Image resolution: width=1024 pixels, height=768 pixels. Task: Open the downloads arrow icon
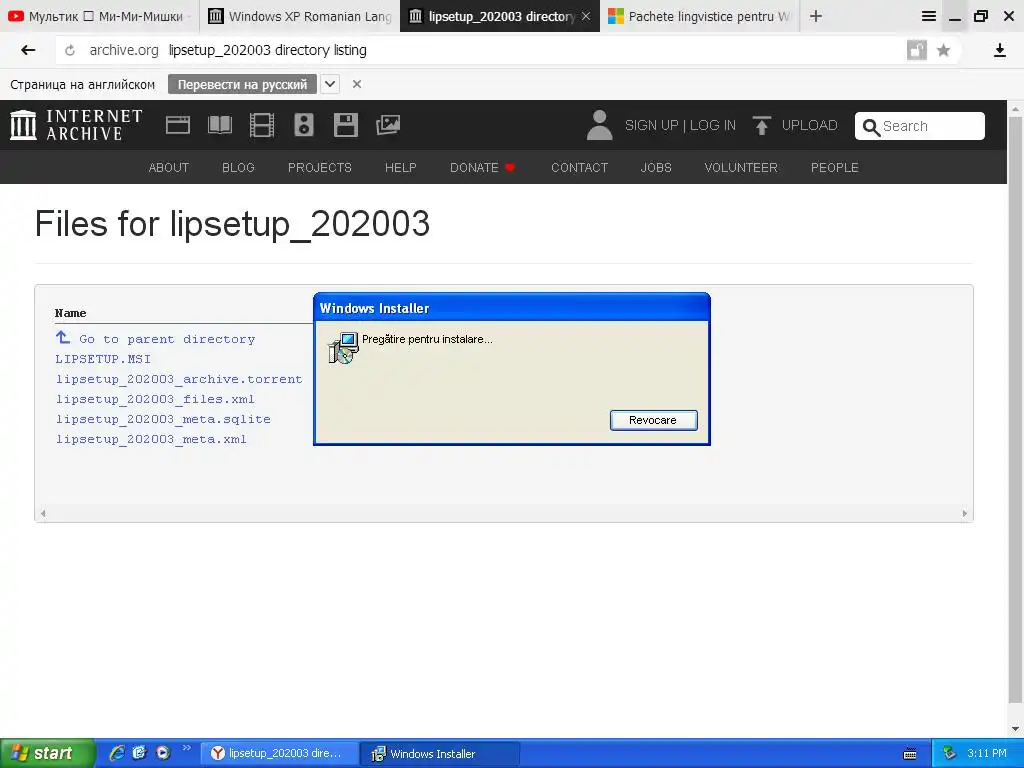click(x=999, y=50)
